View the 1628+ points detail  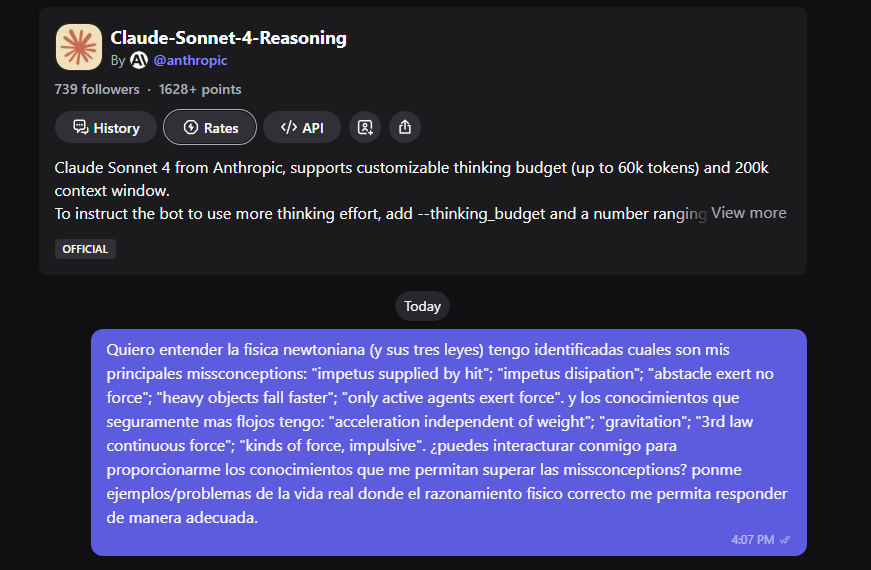point(200,89)
